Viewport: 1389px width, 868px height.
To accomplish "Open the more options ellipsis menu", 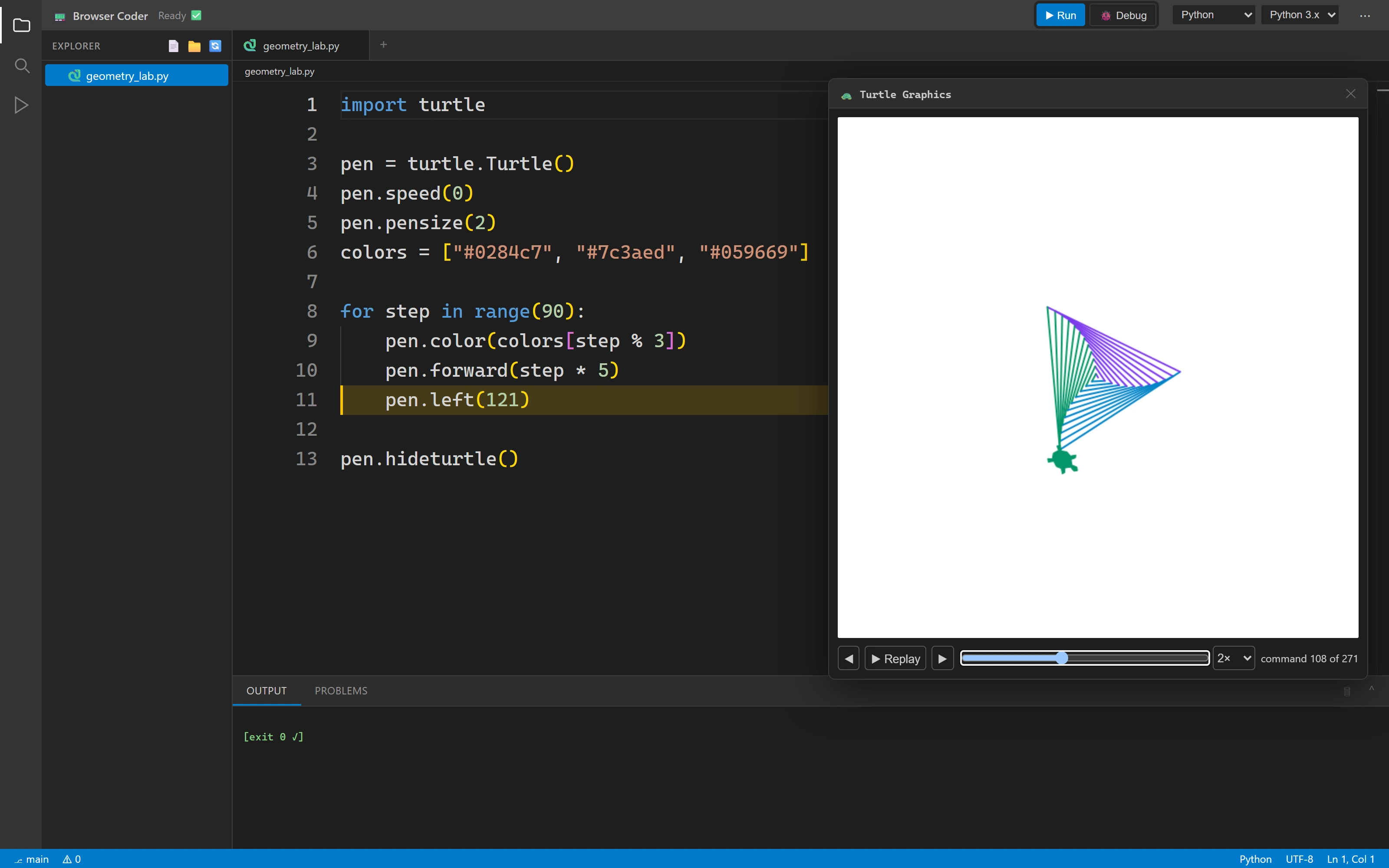I will tap(1365, 16).
